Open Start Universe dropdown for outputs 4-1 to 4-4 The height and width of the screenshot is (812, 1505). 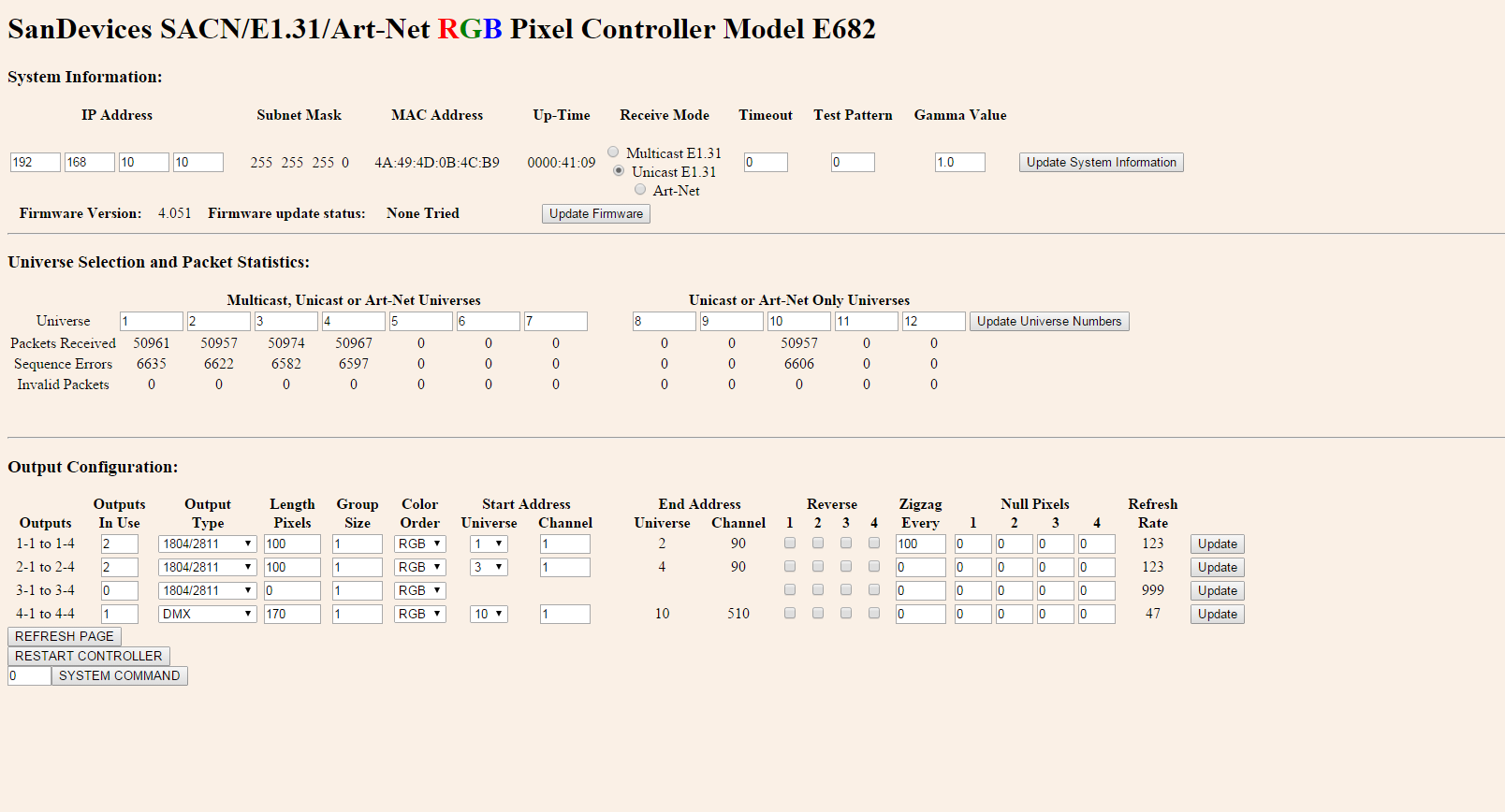pyautogui.click(x=489, y=614)
